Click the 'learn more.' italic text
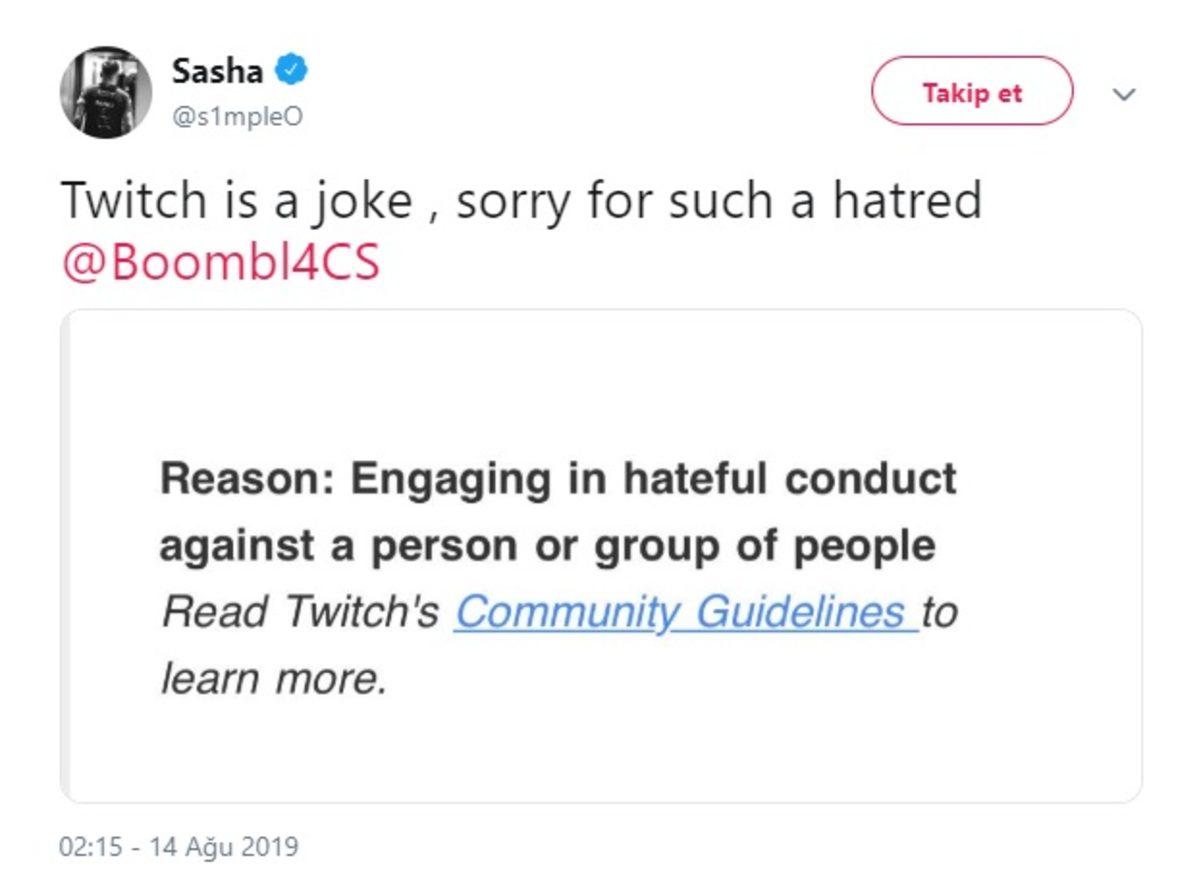Screen dimensions: 1200x881 tap(273, 678)
